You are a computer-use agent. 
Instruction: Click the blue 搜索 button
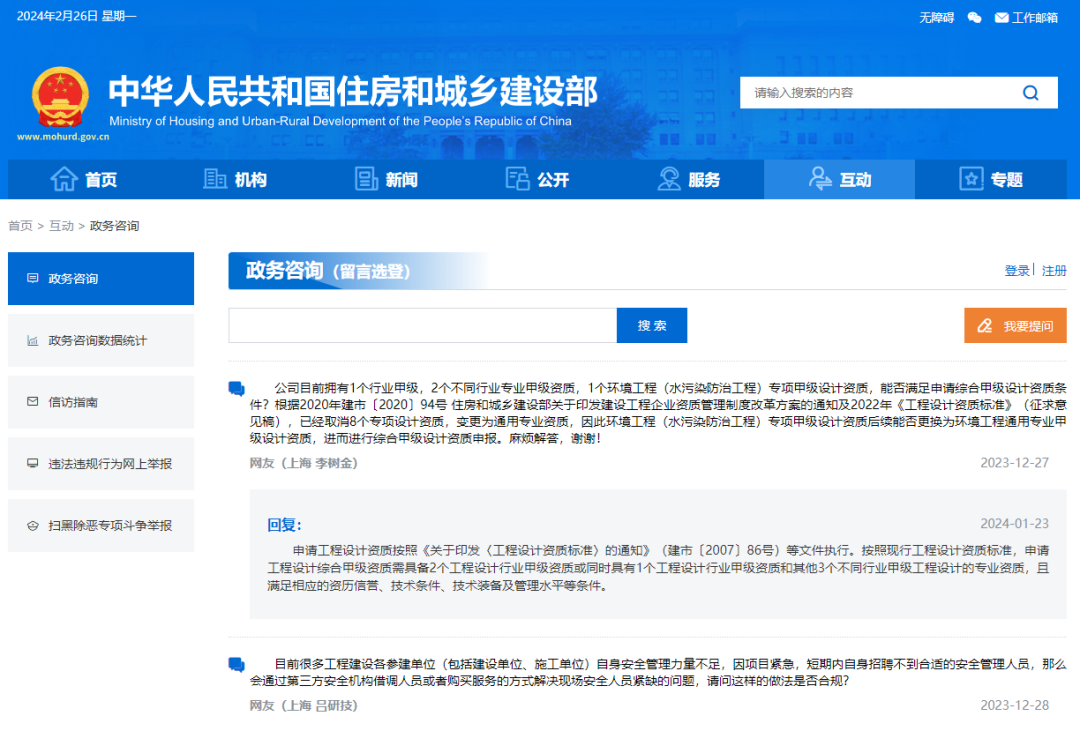[x=652, y=325]
